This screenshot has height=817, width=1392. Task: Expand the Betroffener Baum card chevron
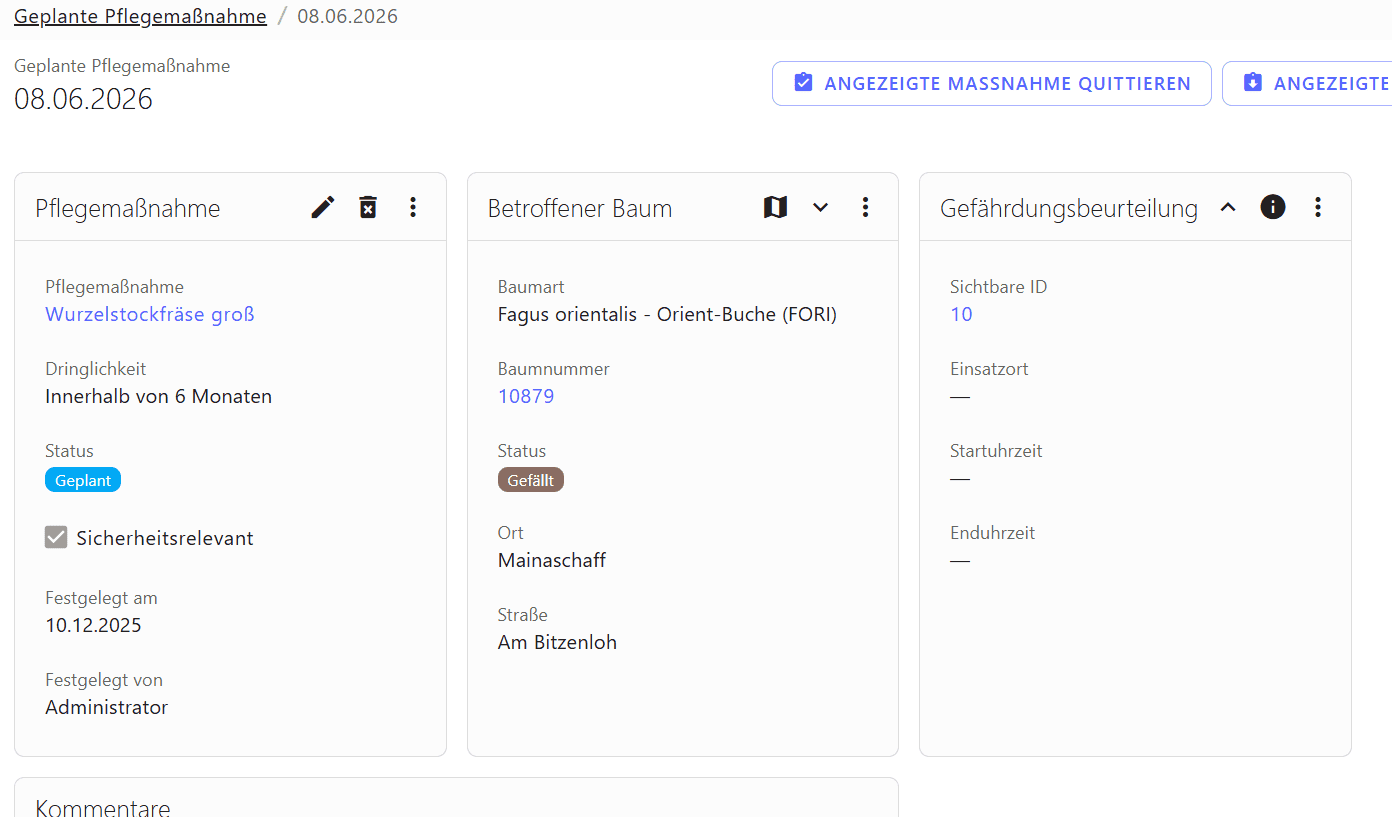tap(820, 207)
